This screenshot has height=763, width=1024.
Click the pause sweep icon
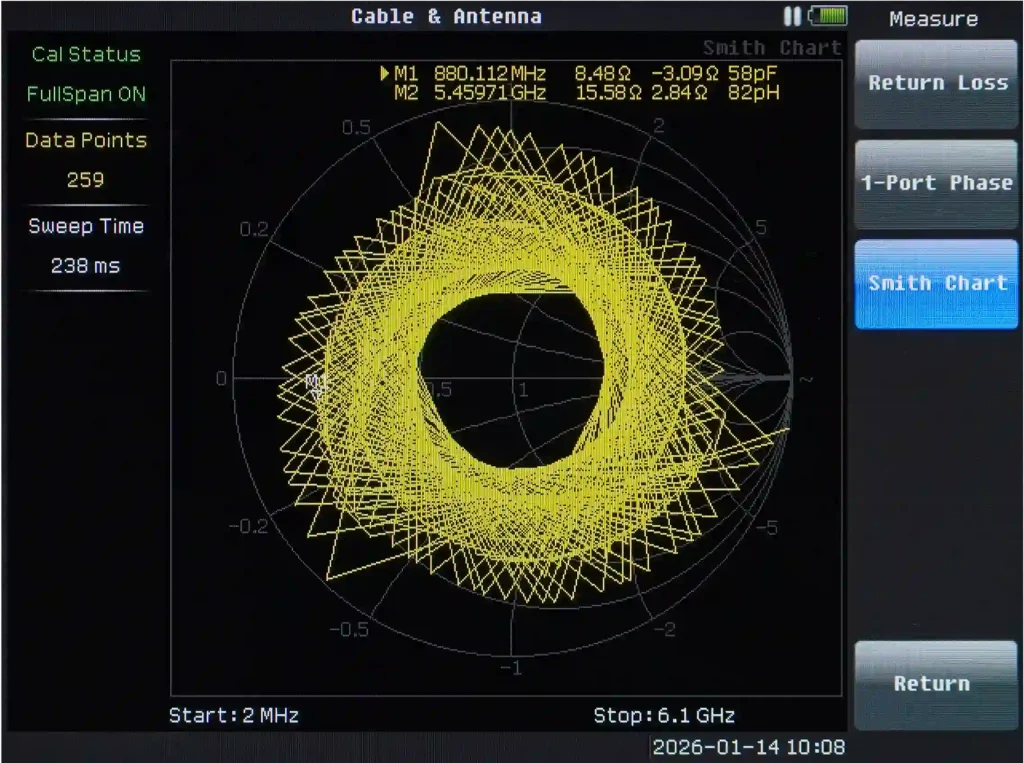[795, 15]
